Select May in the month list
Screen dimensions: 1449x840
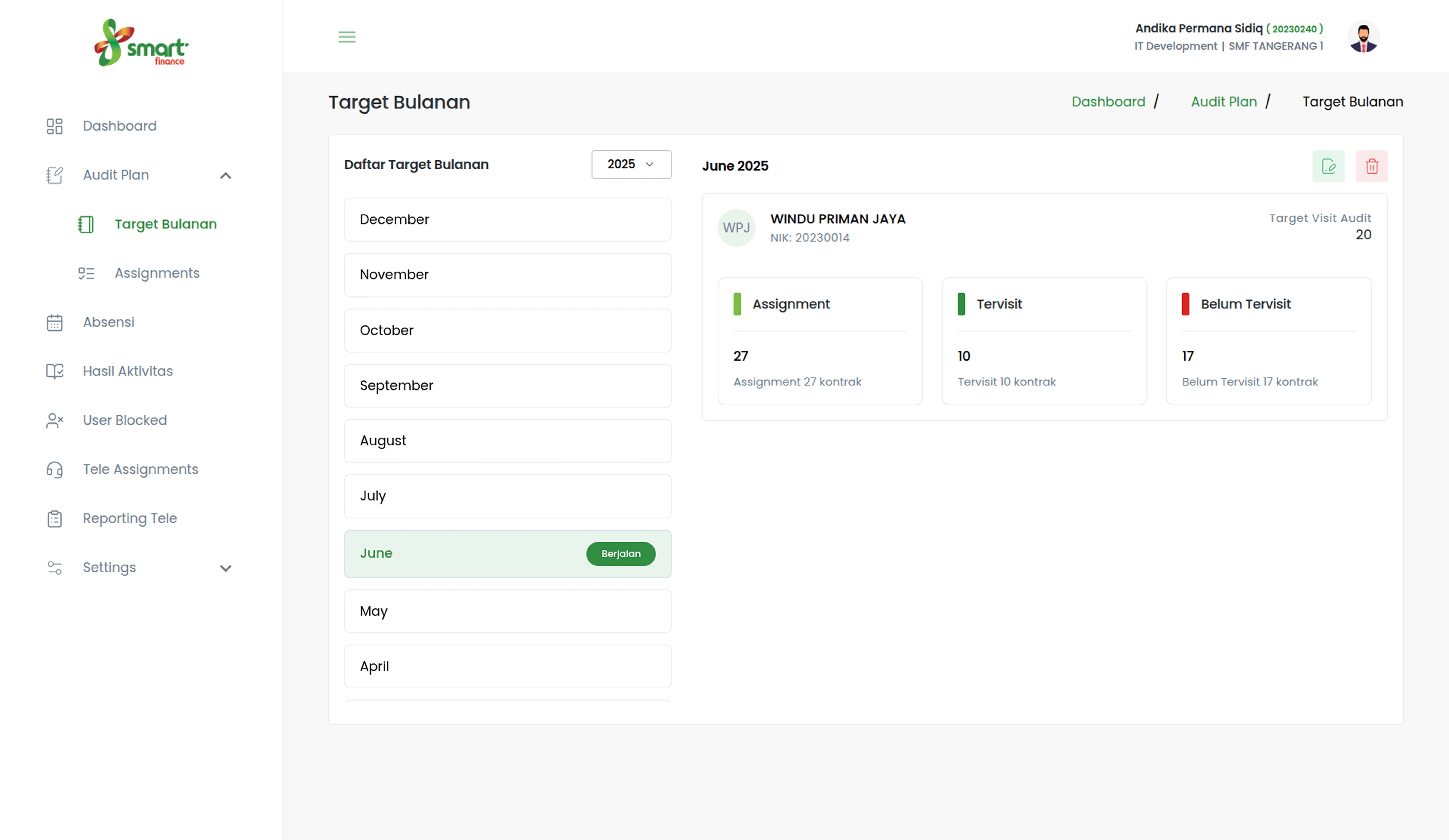[508, 611]
